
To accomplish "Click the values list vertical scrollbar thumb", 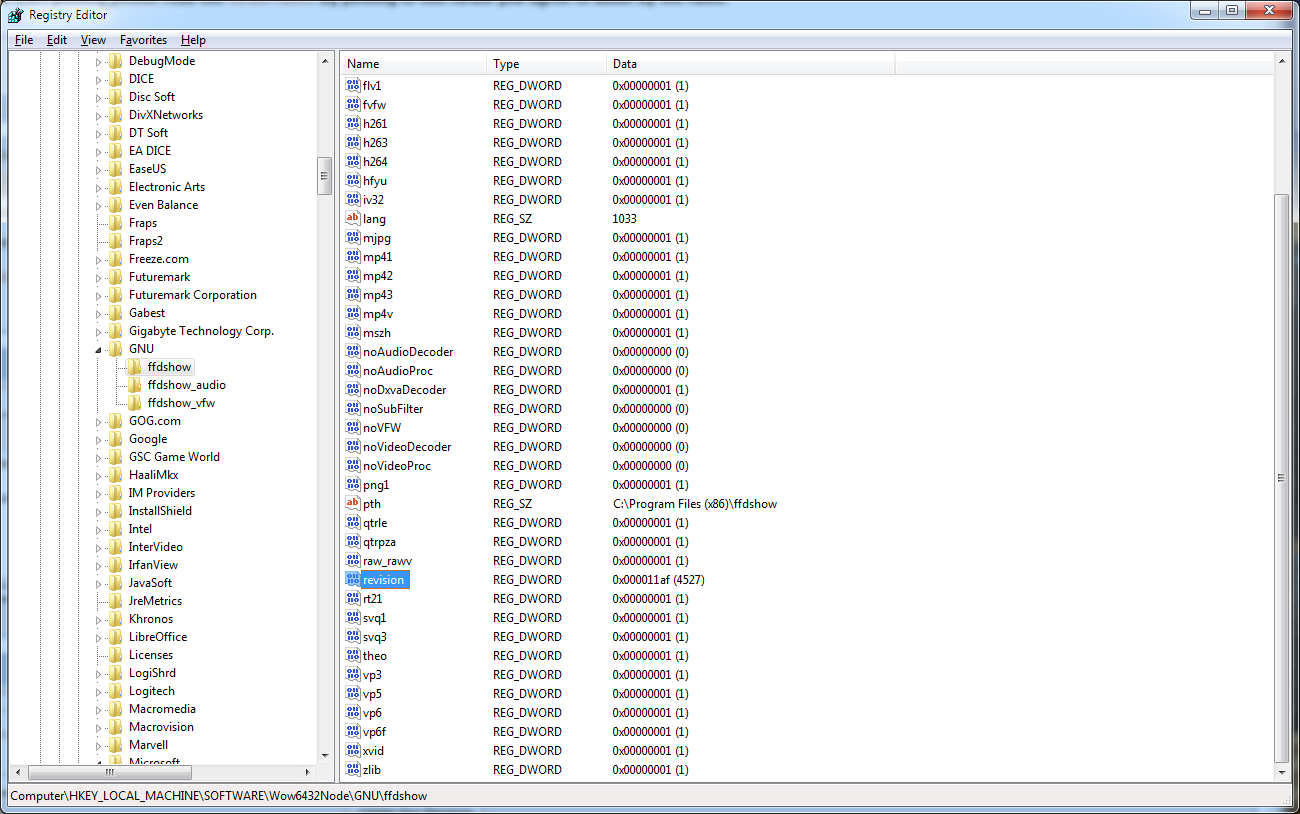I will tap(1282, 478).
